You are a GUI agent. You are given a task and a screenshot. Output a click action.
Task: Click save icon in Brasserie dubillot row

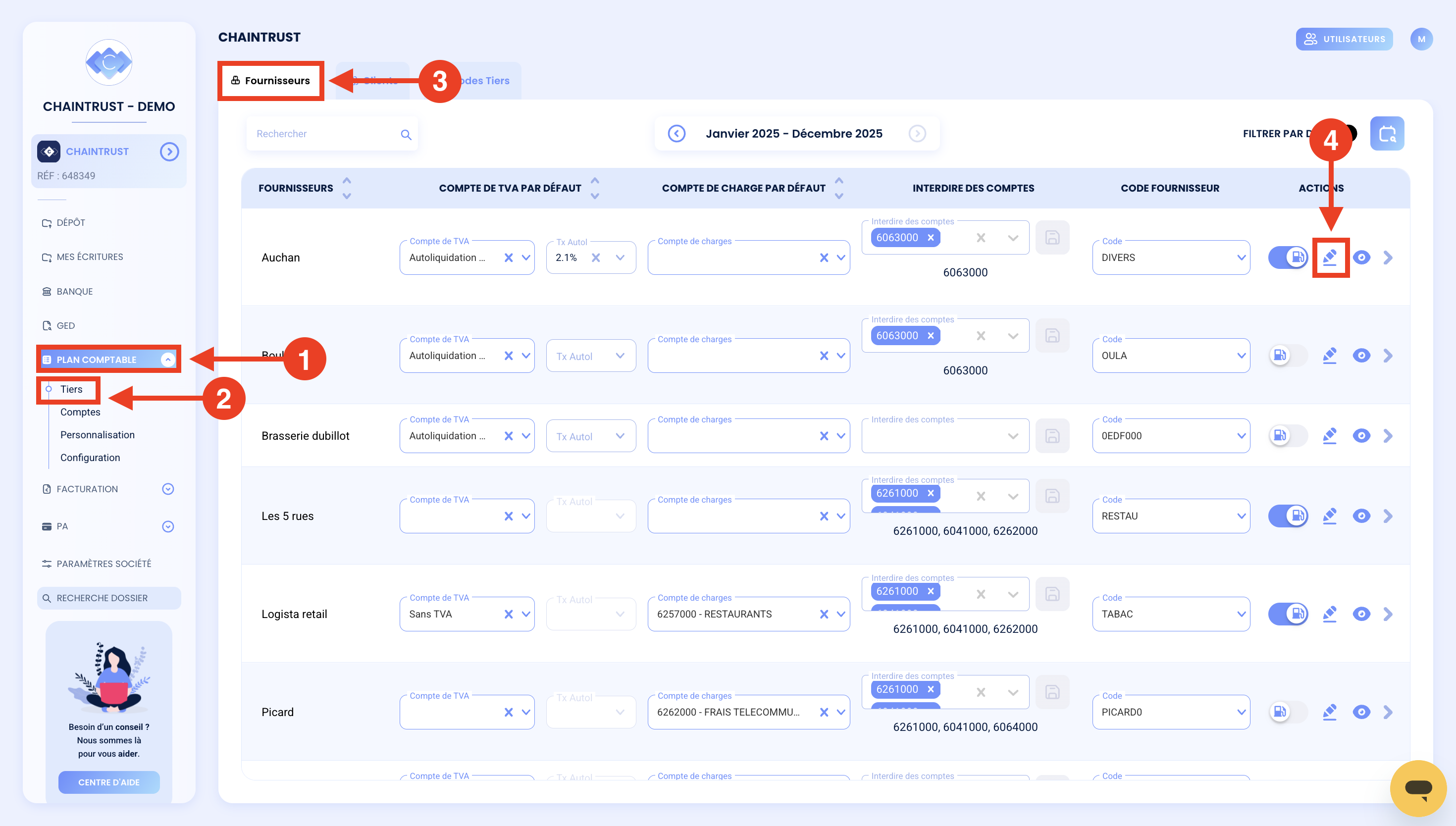click(x=1052, y=436)
